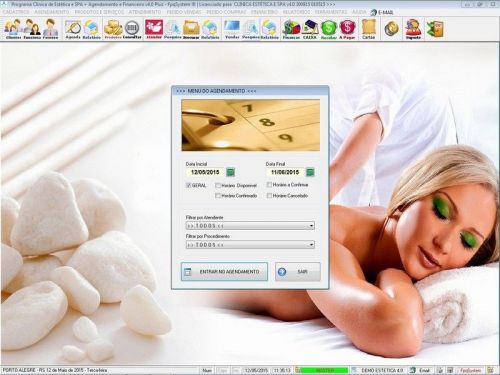500x375 pixels.
Task: Open the Pesquisa icon beside Vender
Action: tap(251, 29)
